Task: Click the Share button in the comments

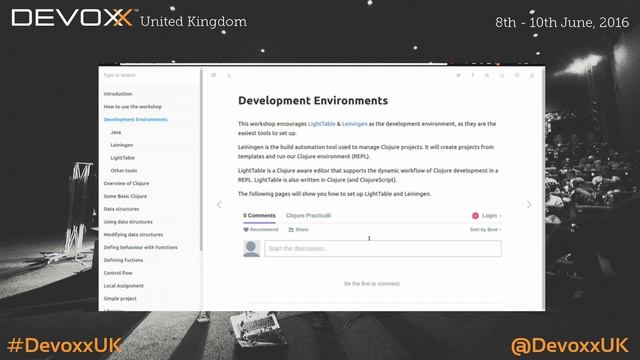Action: (x=298, y=229)
